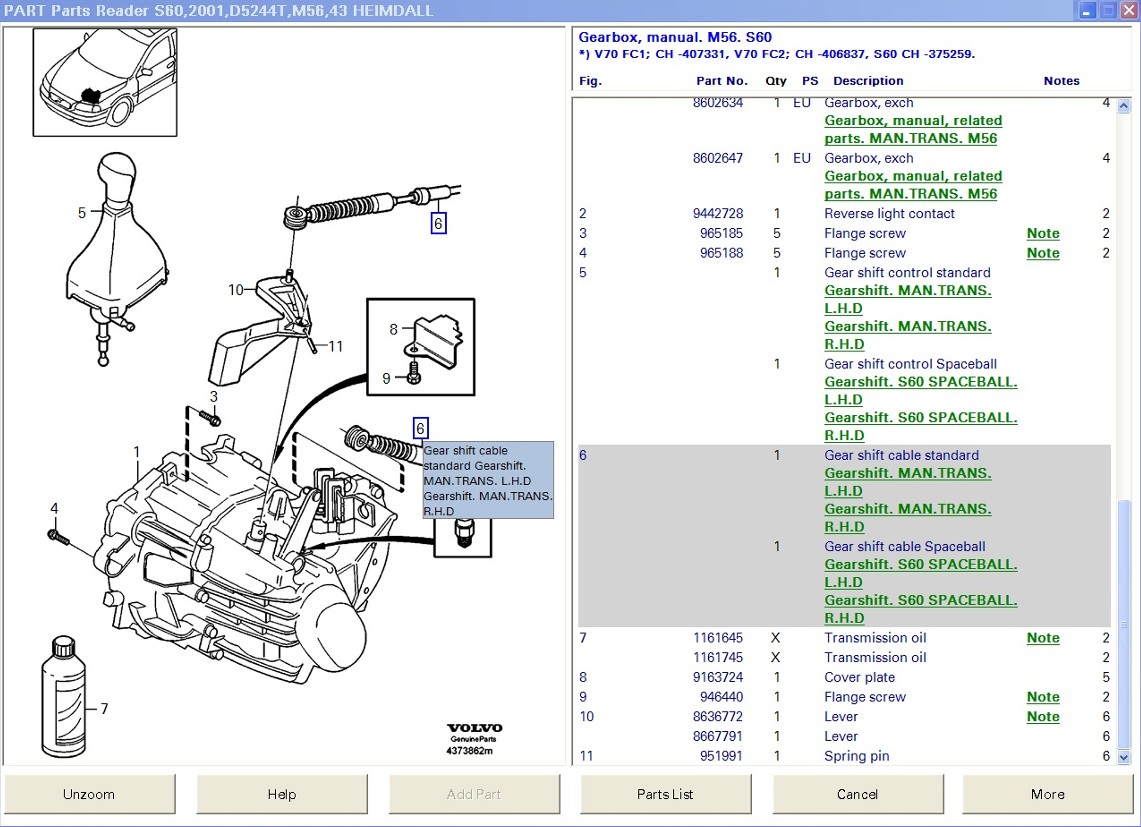
Task: Open related parts link under Gearbox 8602634
Action: coord(913,130)
